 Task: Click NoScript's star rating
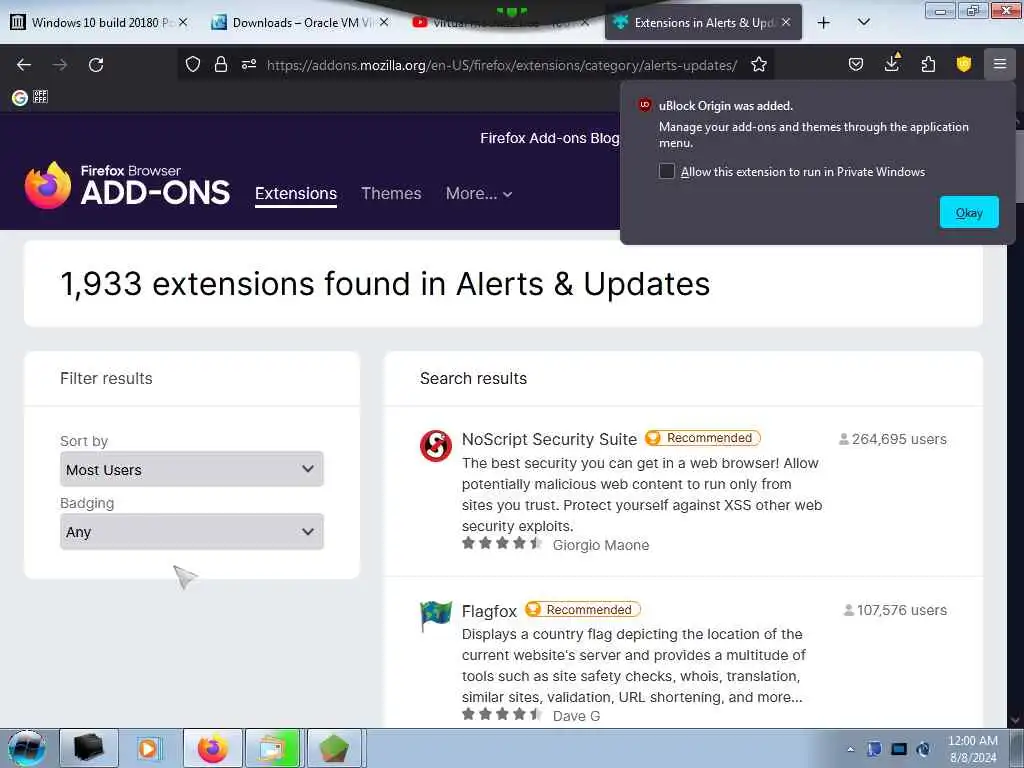pyautogui.click(x=502, y=543)
